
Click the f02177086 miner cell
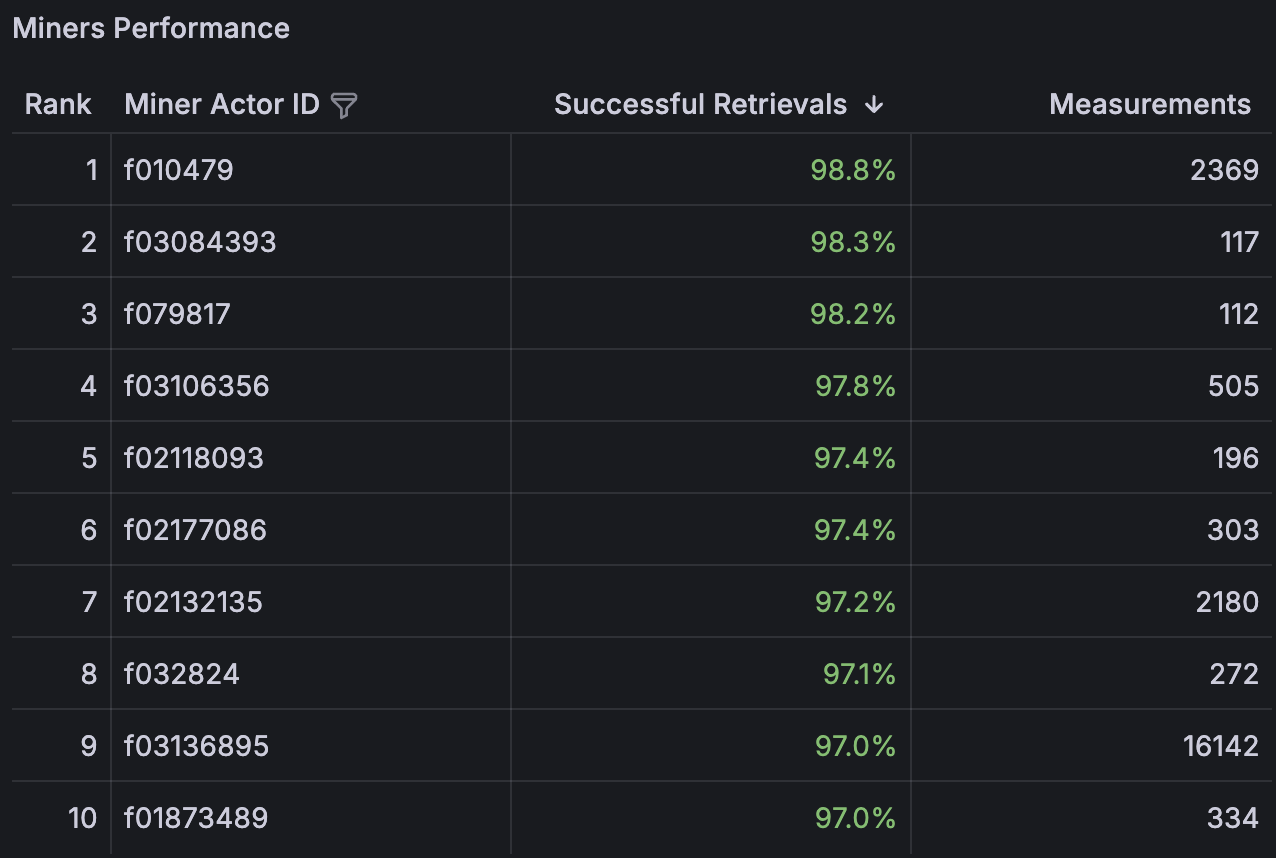pyautogui.click(x=195, y=530)
